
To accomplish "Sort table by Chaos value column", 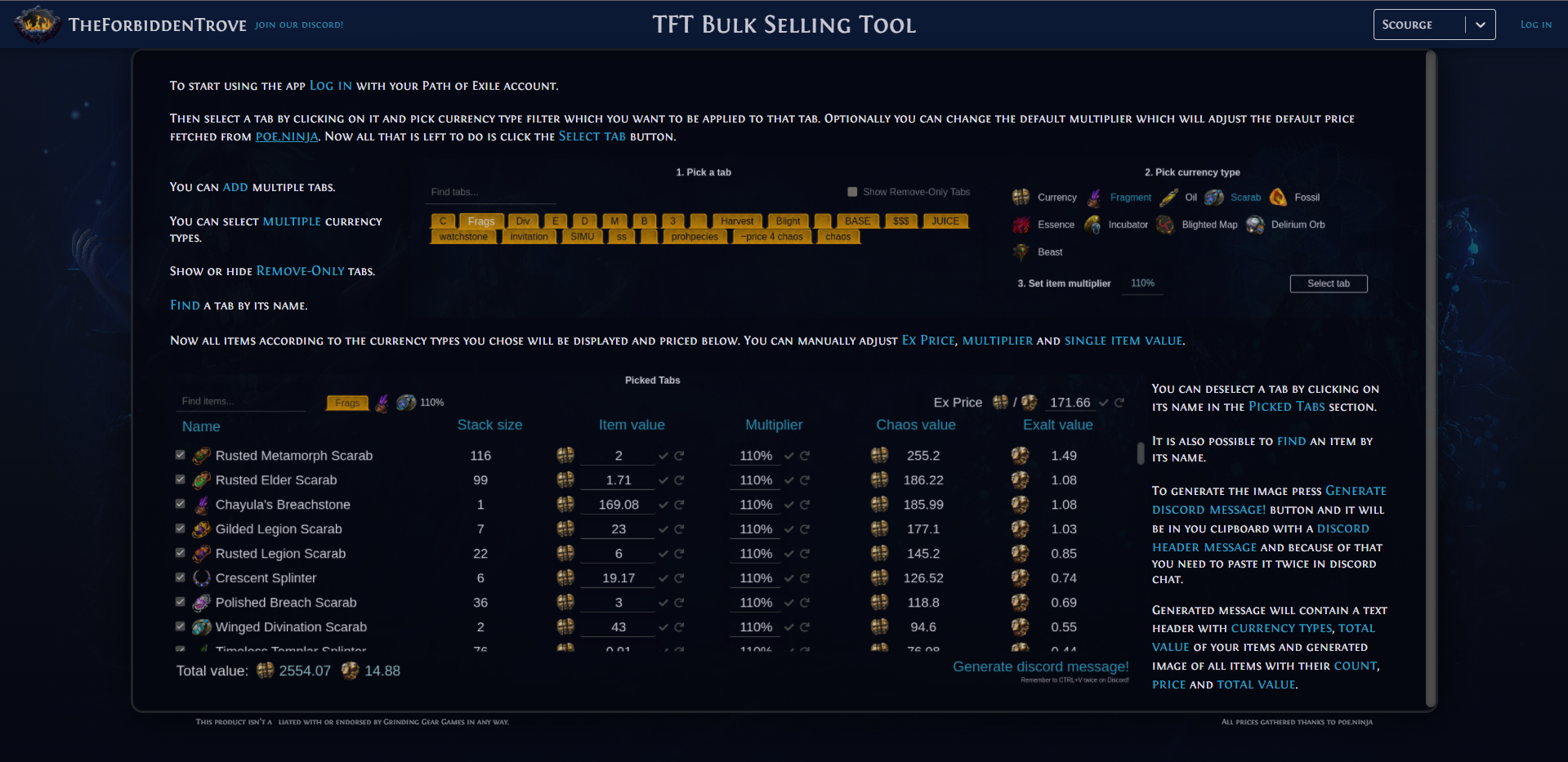I will click(x=916, y=425).
